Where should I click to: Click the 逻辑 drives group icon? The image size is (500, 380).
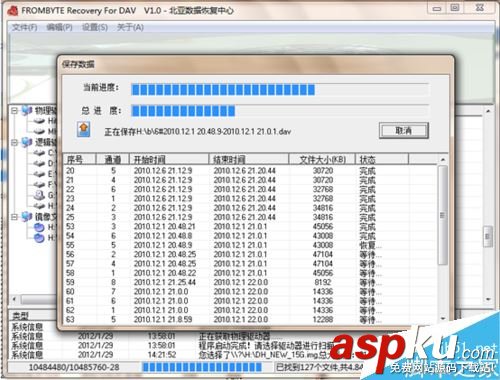tap(27, 142)
